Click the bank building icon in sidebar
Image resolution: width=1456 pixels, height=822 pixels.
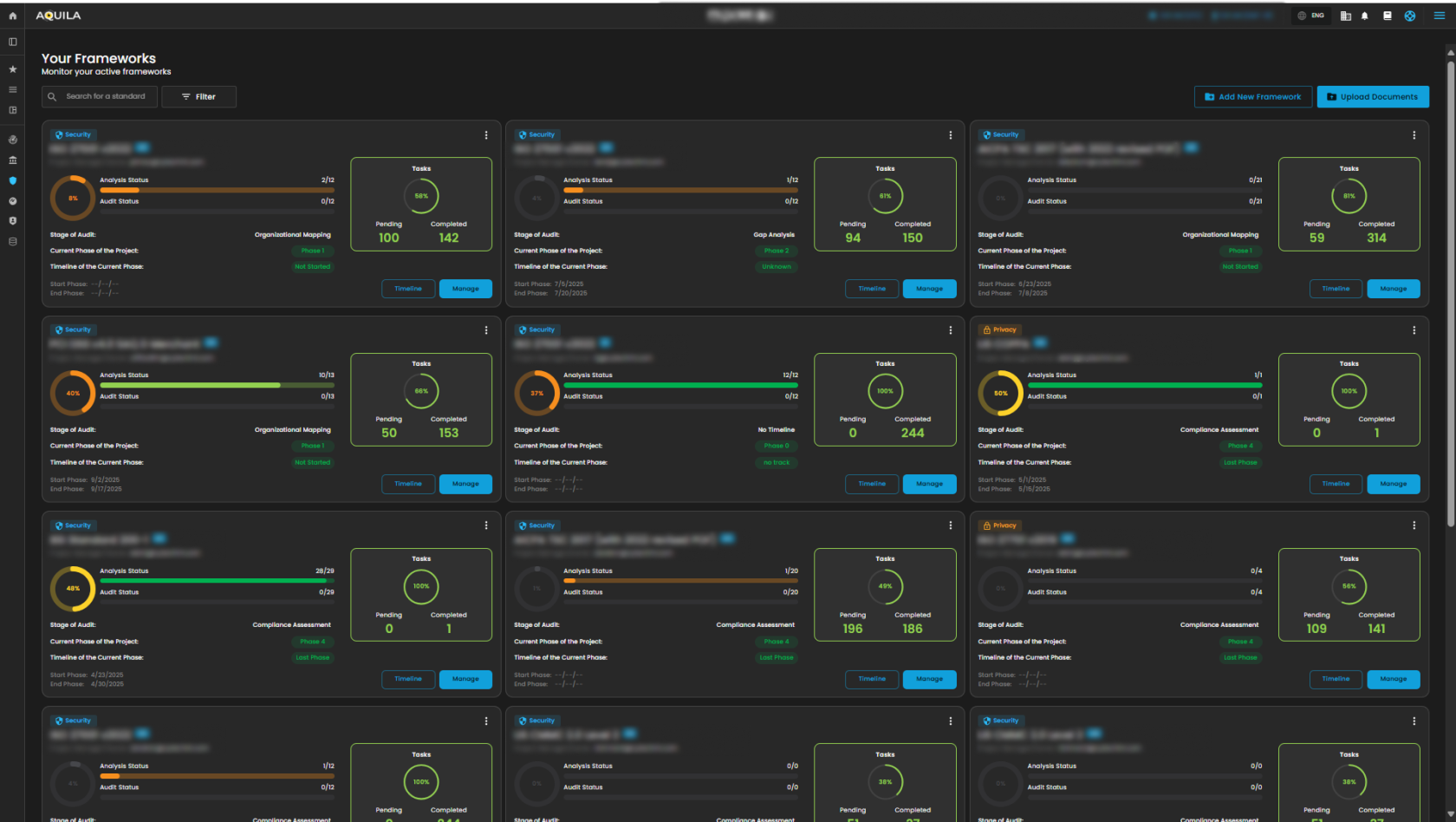point(12,160)
